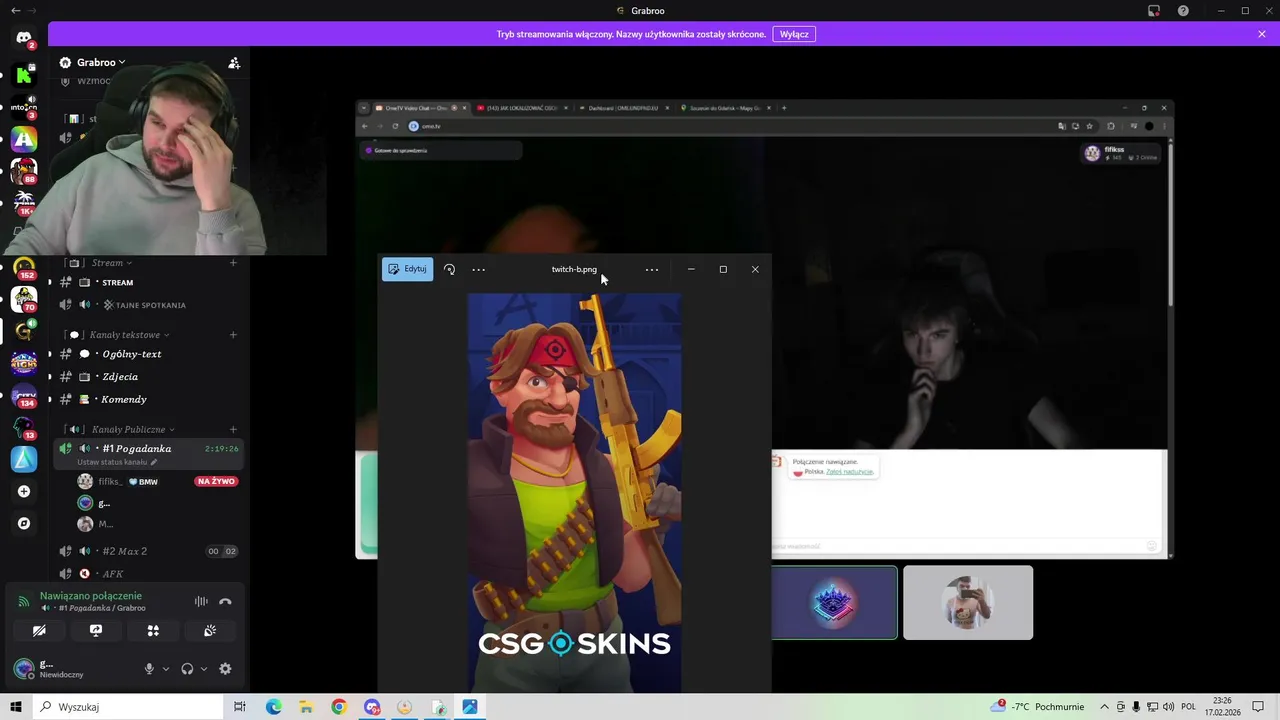The height and width of the screenshot is (720, 1280).
Task: Click Edytuj in Photos viewer
Action: click(407, 269)
